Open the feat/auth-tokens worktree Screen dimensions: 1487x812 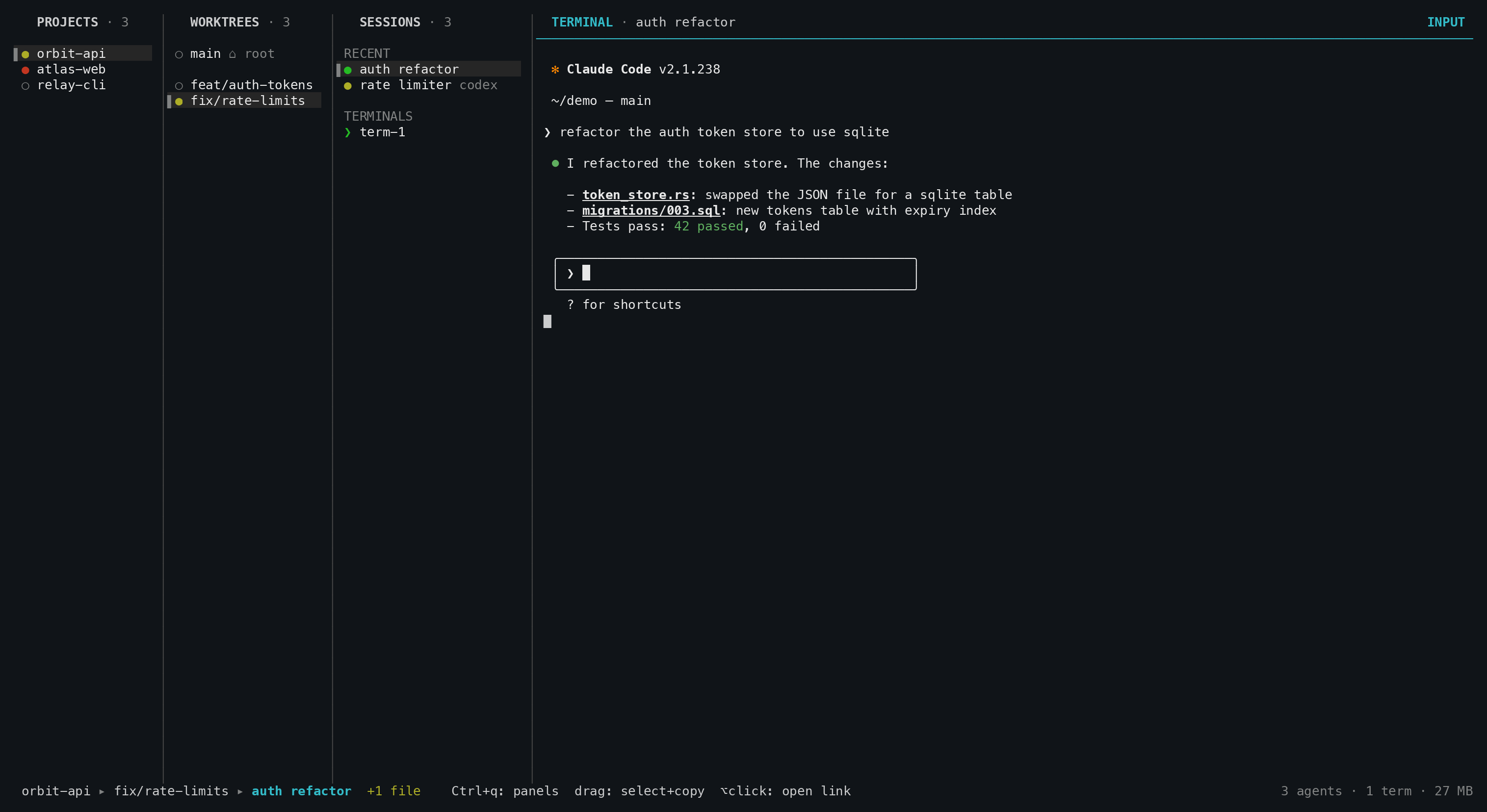click(244, 85)
